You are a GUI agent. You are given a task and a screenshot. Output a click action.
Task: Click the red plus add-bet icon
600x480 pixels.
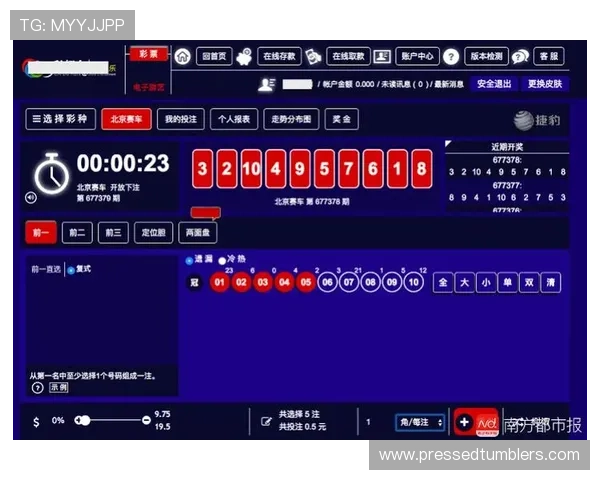point(464,422)
